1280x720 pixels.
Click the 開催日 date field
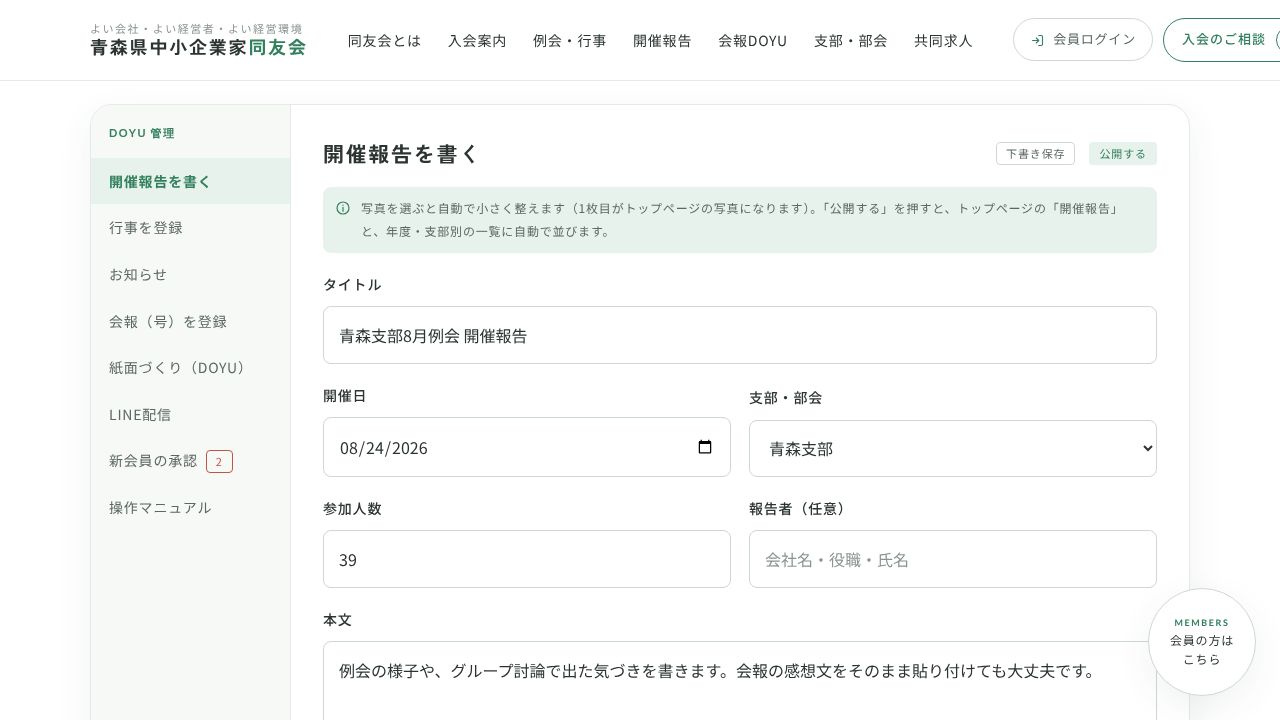(x=527, y=447)
